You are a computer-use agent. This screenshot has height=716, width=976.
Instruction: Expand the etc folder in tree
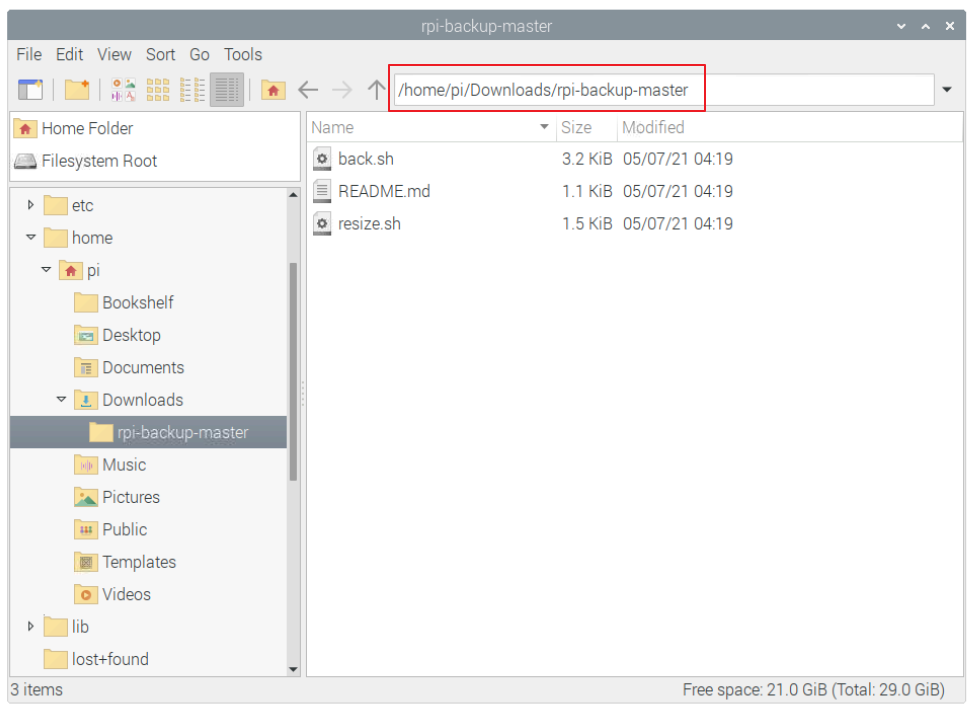[31, 205]
